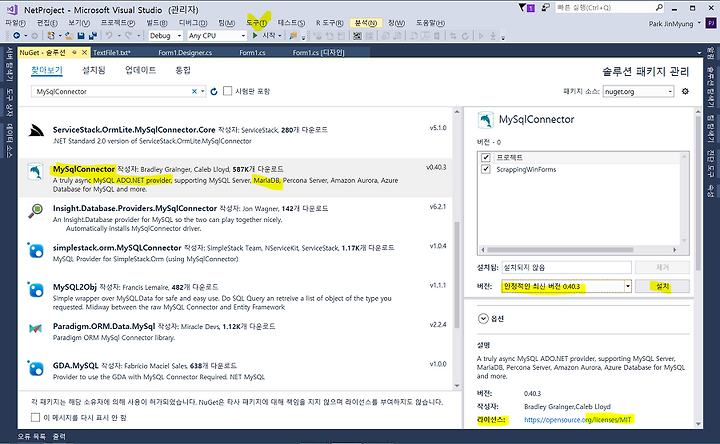Switch to the Installed tab in NuGet
Screen dimensions: 720x444
pos(94,70)
